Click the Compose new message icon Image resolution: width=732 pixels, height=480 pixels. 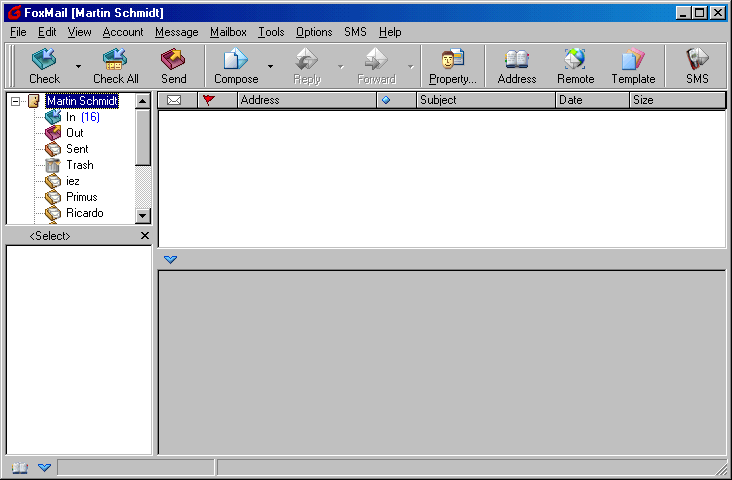236,59
